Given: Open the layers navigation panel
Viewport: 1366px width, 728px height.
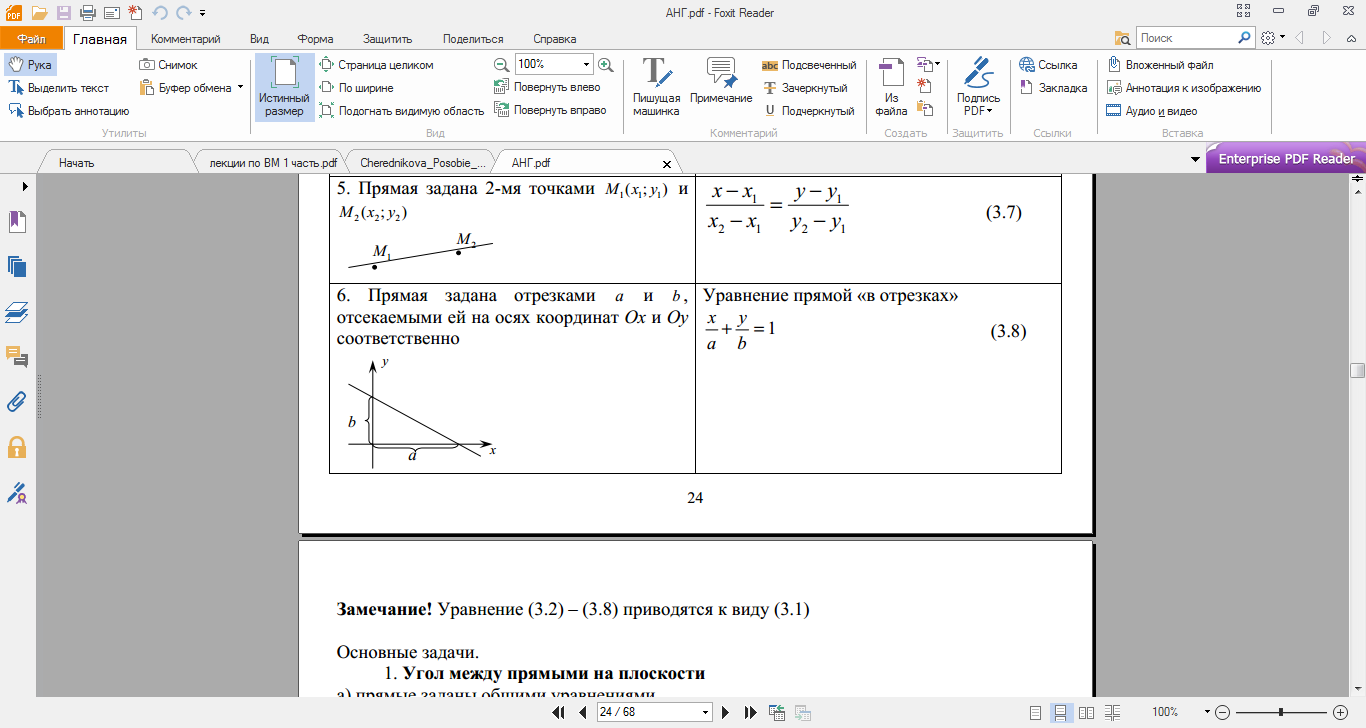Looking at the screenshot, I should [17, 311].
